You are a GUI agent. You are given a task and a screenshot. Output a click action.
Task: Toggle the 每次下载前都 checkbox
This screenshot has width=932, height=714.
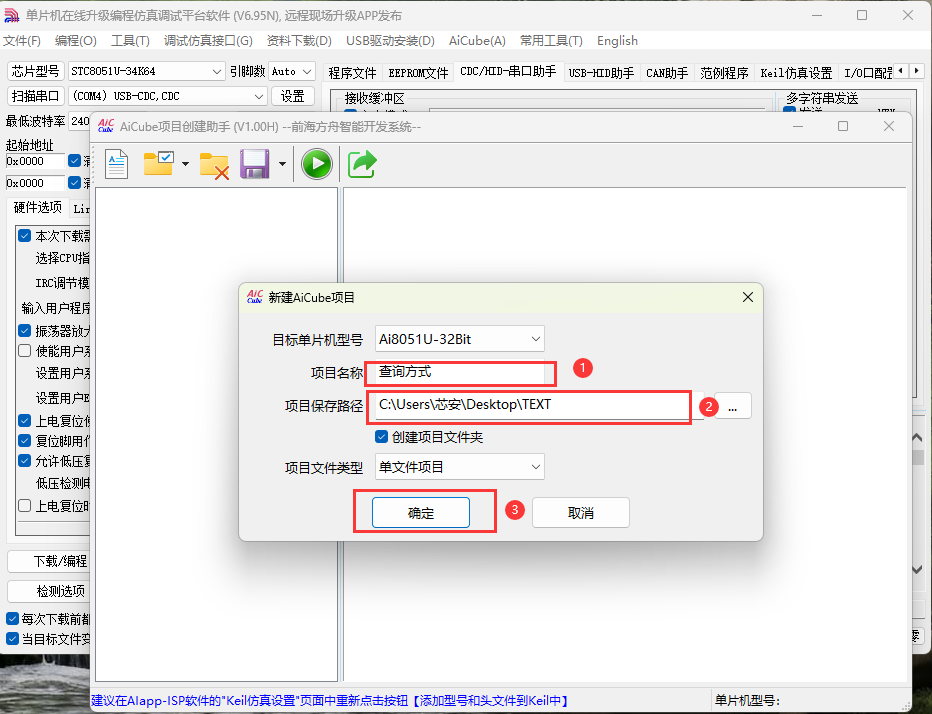click(x=12, y=618)
